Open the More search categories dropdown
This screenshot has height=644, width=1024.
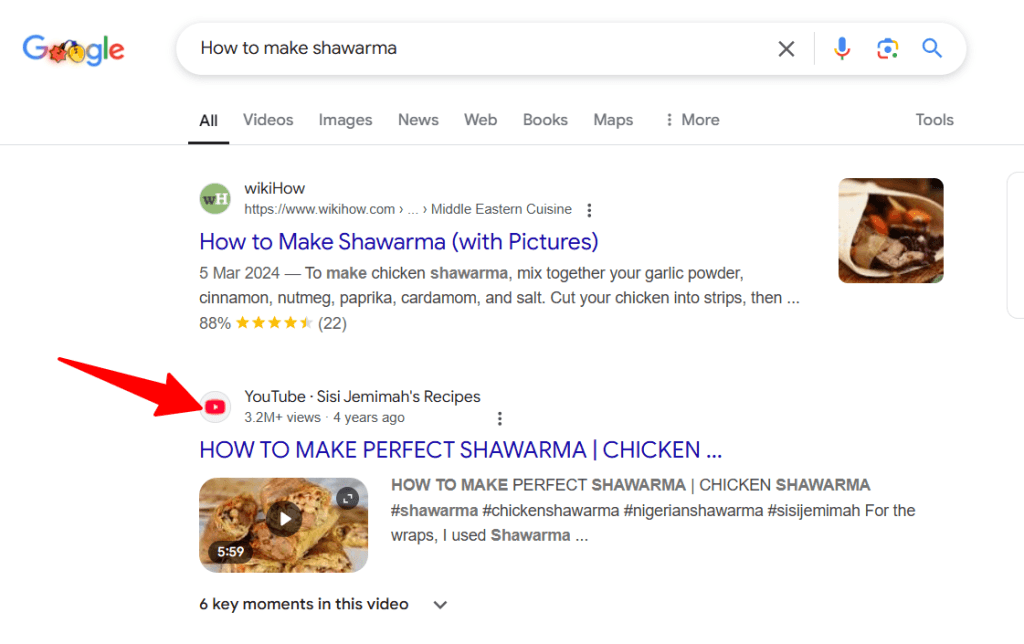pos(690,119)
